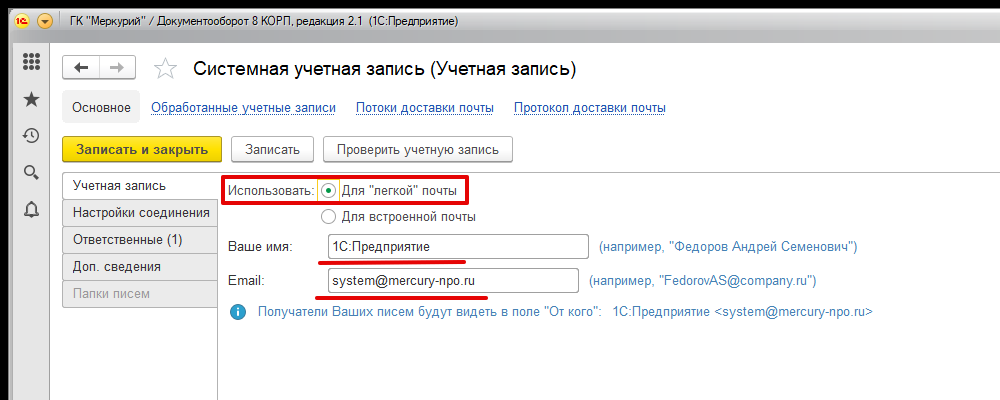This screenshot has width=1000, height=400.
Task: Open the title bar dropdown arrow menu
Action: (45, 20)
